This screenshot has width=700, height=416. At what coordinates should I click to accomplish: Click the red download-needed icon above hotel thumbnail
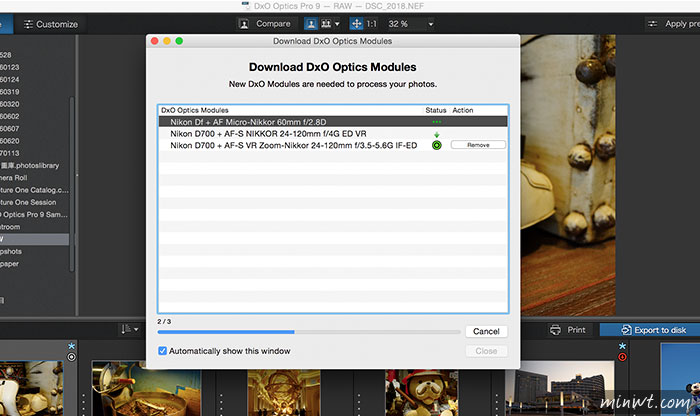[622, 357]
